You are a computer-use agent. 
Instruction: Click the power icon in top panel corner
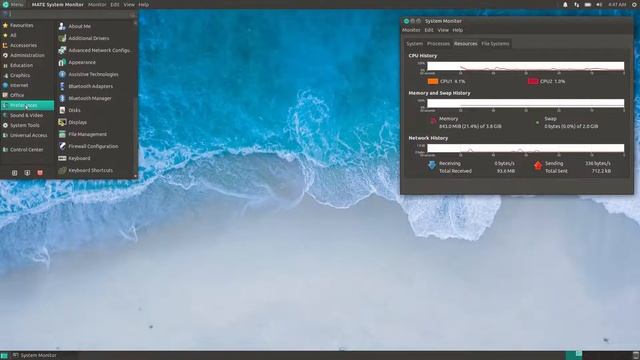[635, 4]
